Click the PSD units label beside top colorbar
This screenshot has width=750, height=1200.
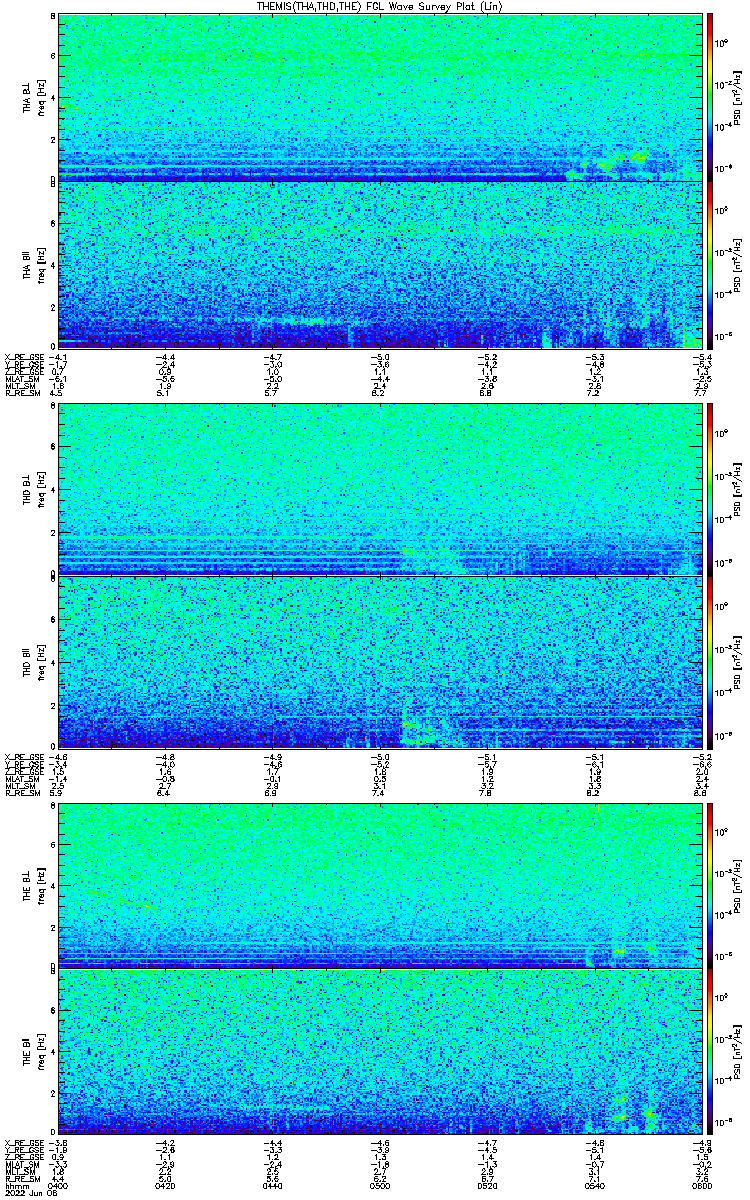739,97
